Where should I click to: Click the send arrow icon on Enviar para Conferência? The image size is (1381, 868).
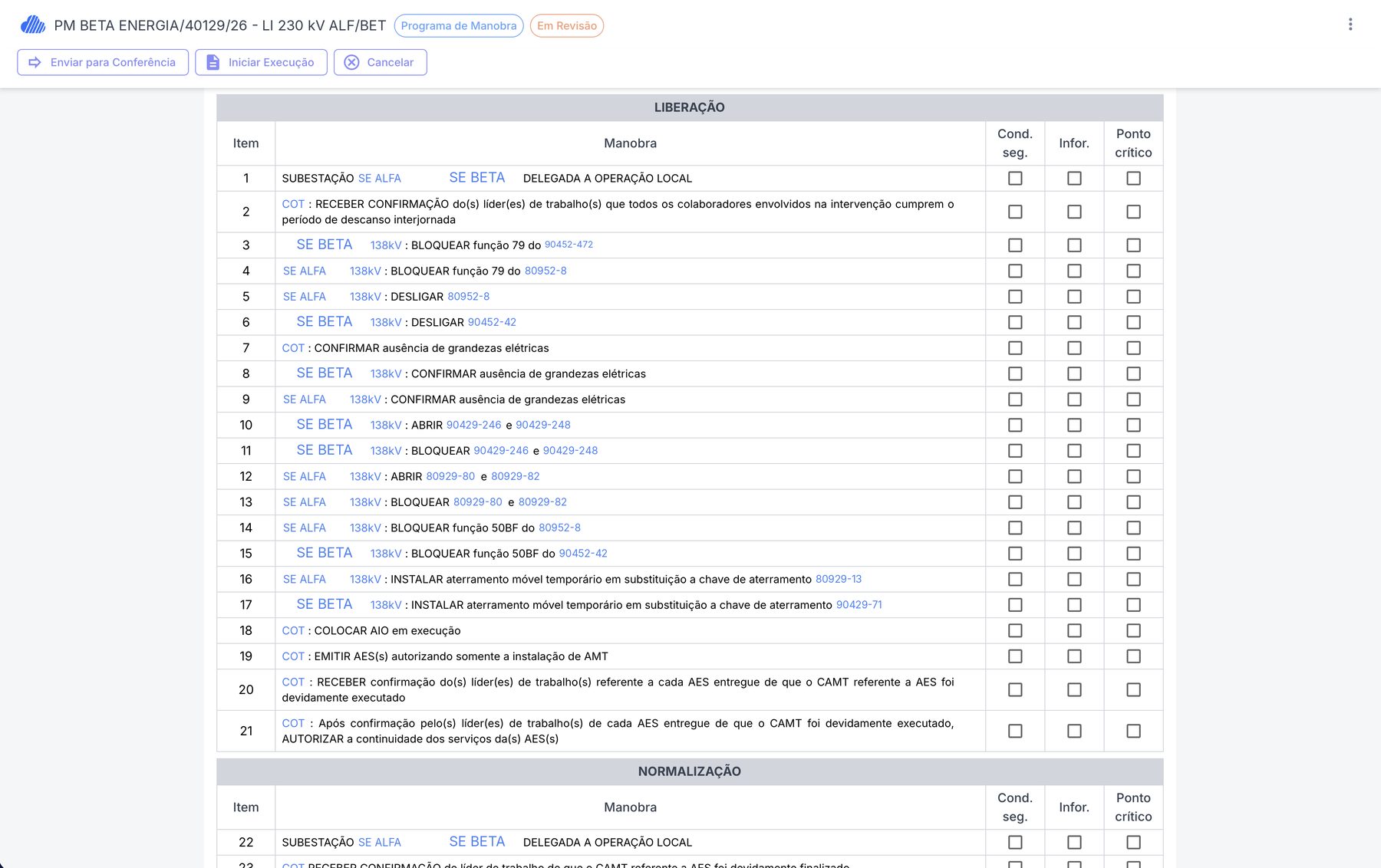35,62
